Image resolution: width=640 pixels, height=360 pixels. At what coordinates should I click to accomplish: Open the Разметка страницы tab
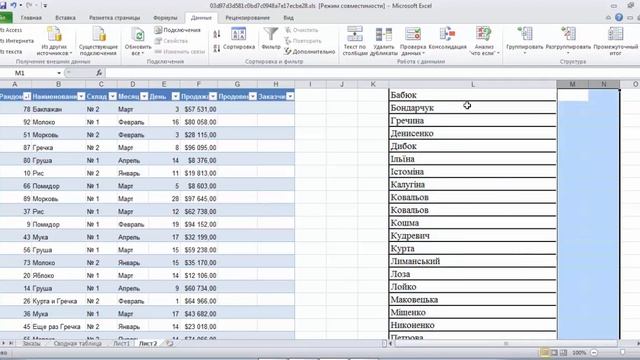click(x=114, y=18)
